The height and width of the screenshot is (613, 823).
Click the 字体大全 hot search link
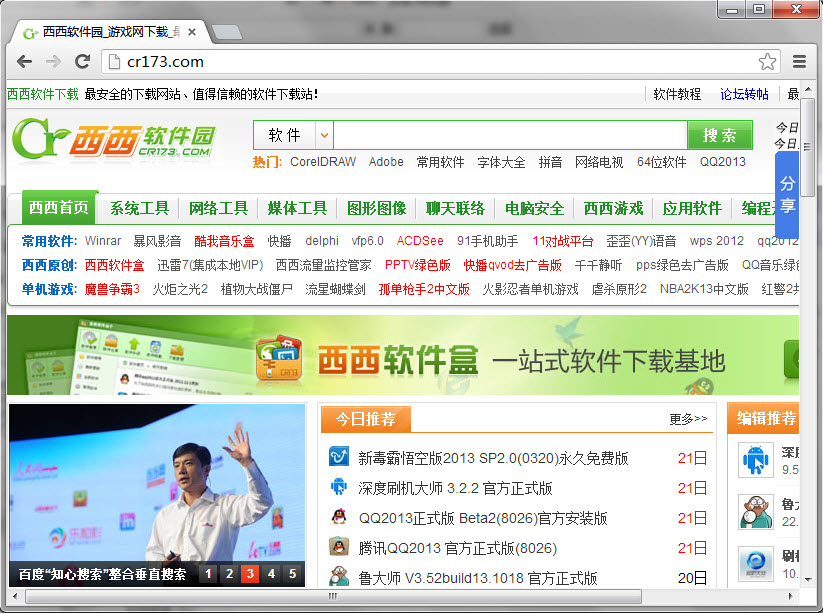point(501,162)
